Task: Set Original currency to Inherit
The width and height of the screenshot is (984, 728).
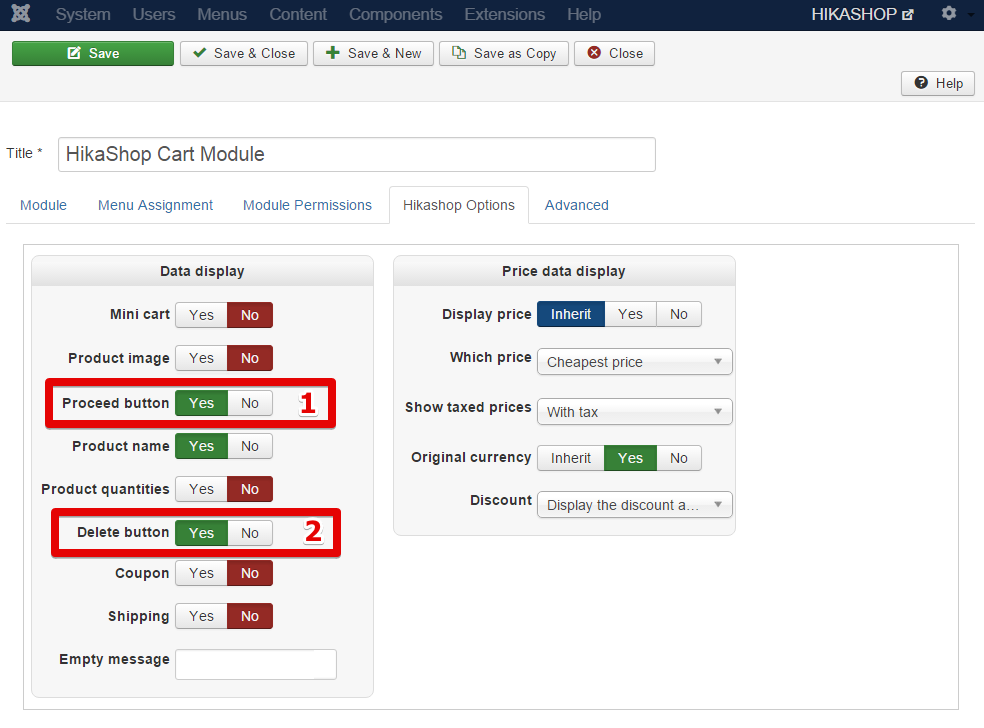Action: click(x=571, y=458)
